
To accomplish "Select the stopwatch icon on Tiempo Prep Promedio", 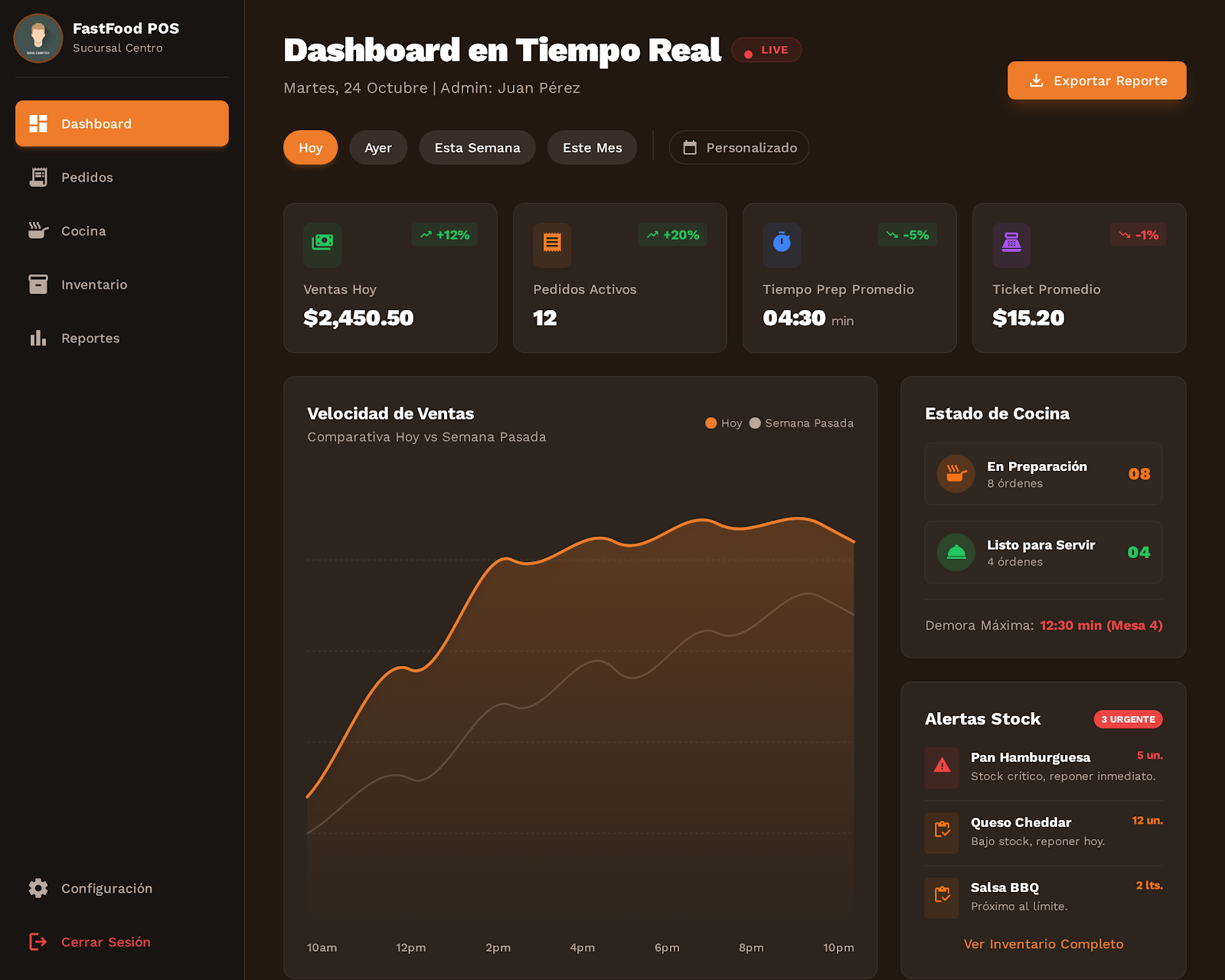I will click(x=781, y=245).
